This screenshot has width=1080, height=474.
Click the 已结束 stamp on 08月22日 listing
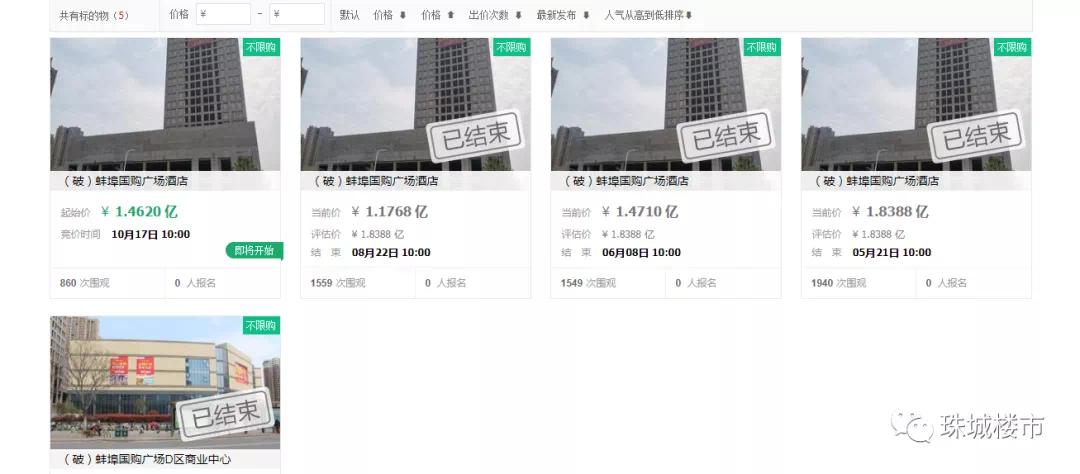[x=477, y=134]
